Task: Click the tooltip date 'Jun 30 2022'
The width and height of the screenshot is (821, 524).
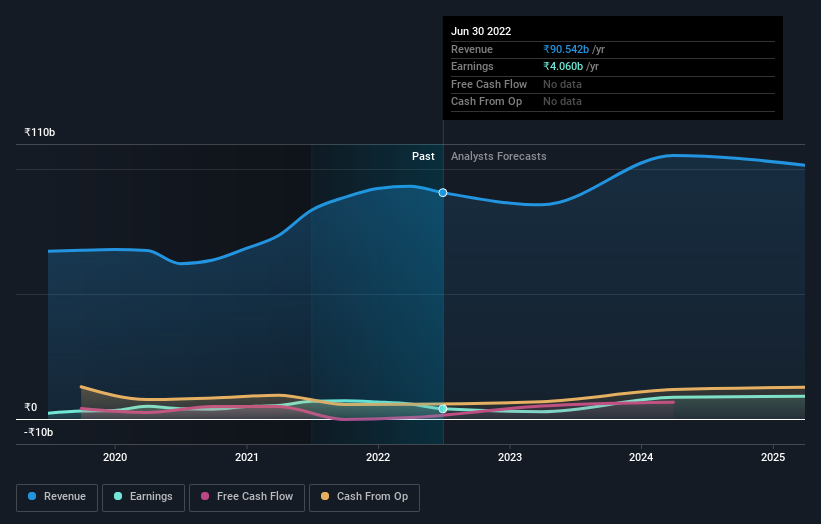Action: coord(481,31)
